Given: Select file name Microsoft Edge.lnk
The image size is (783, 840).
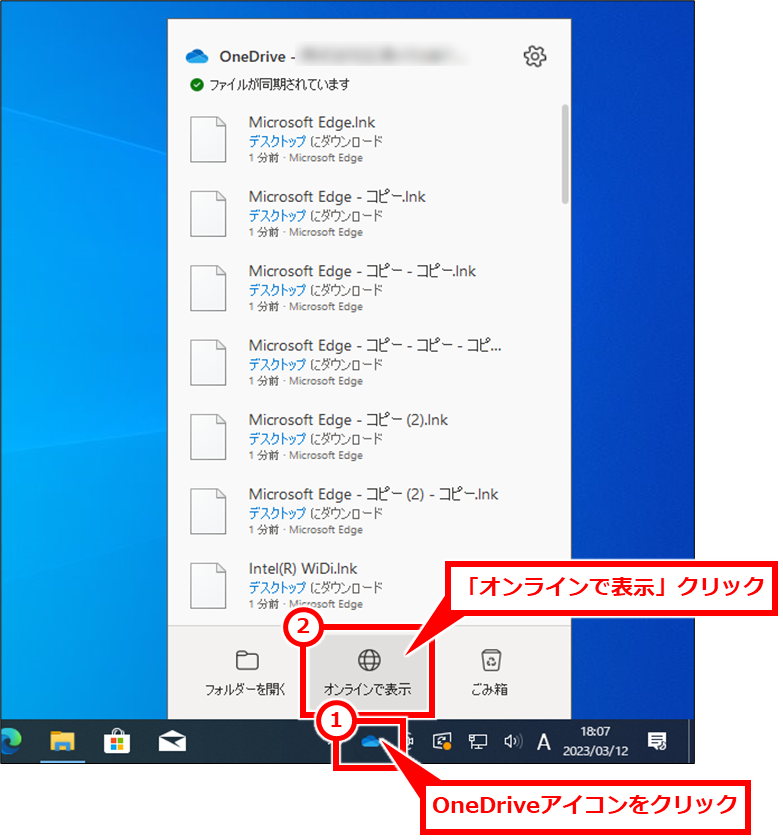Looking at the screenshot, I should [312, 123].
